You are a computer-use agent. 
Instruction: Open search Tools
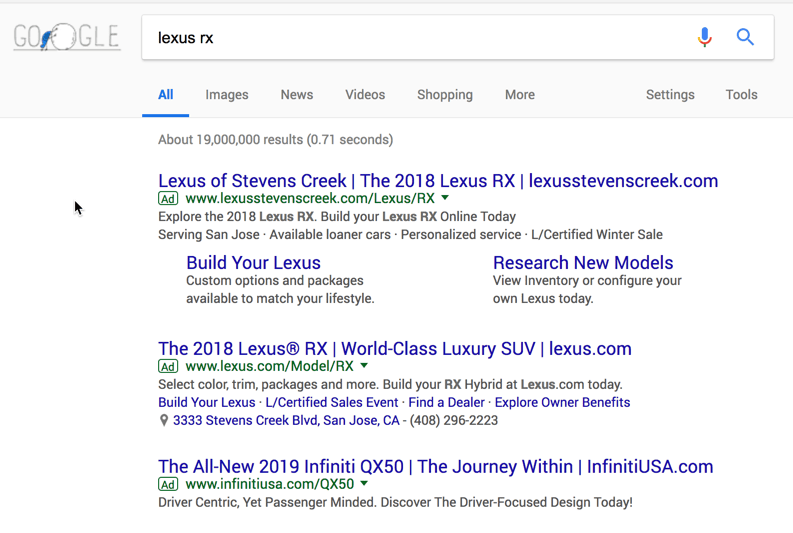[x=741, y=95]
